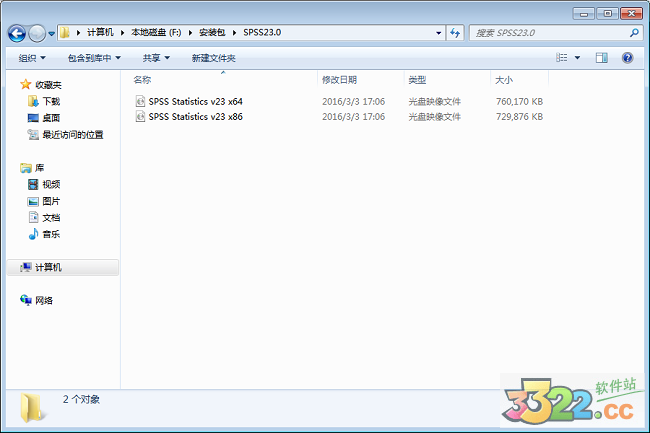Image resolution: width=650 pixels, height=433 pixels.
Task: Create a folder with 新建文件夹
Action: (x=213, y=58)
